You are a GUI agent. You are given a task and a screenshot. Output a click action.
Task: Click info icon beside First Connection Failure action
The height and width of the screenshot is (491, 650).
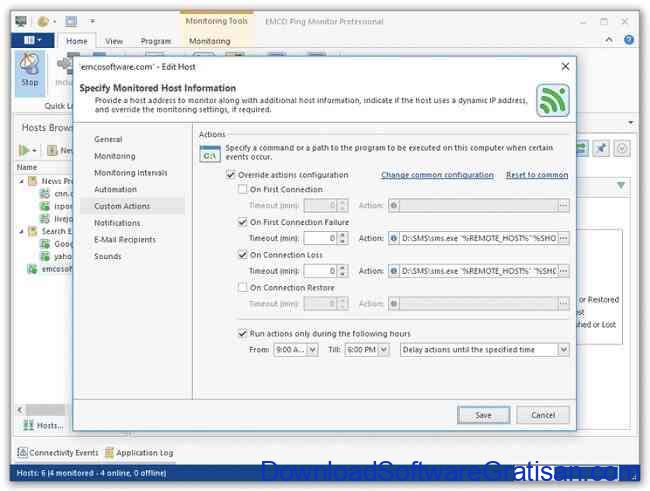[x=394, y=238]
